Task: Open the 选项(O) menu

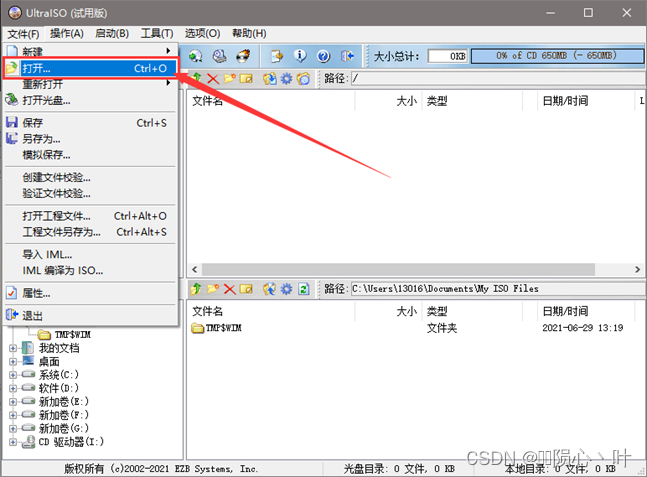Action: [202, 33]
